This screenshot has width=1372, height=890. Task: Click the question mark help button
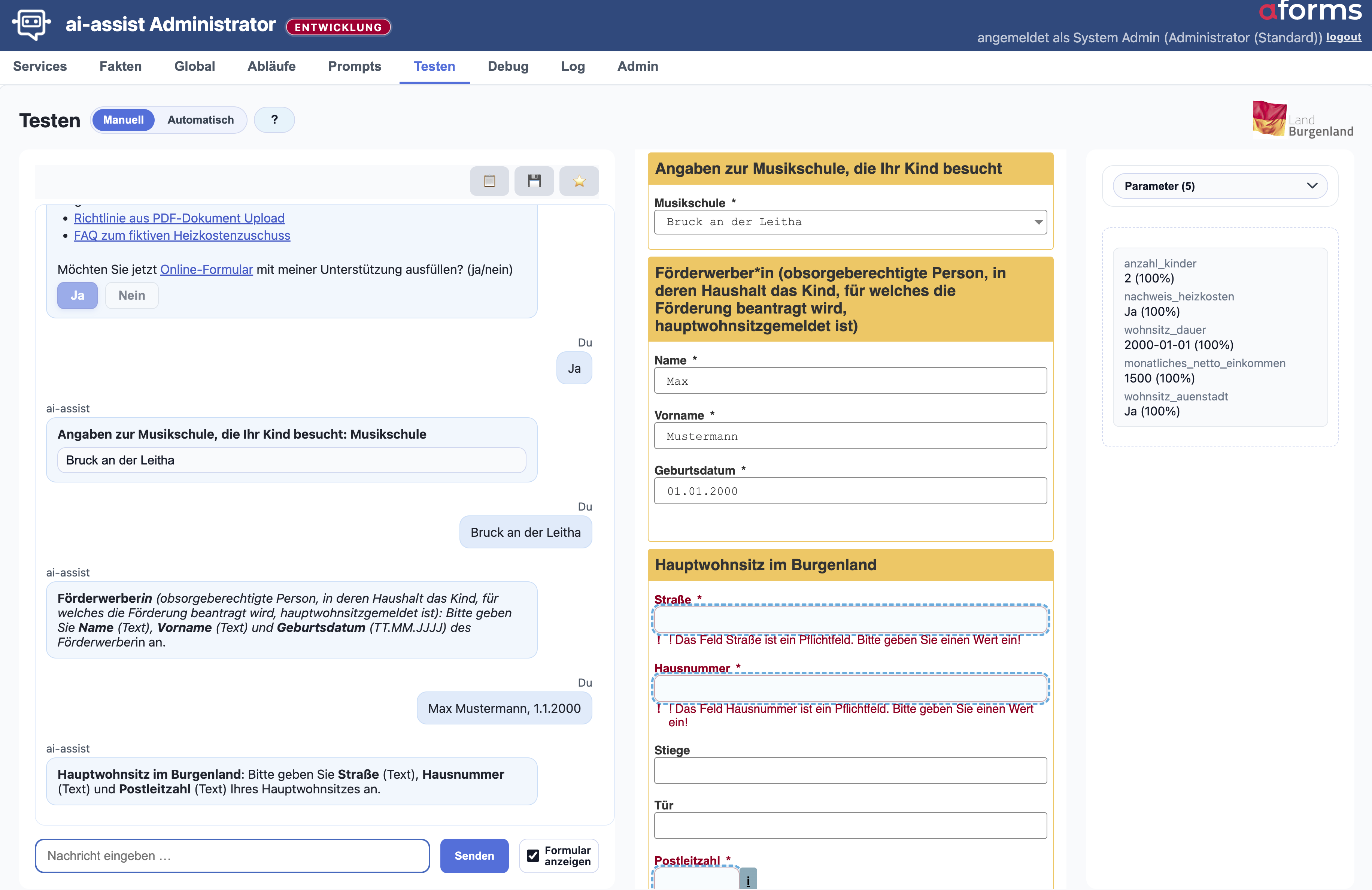tap(274, 120)
